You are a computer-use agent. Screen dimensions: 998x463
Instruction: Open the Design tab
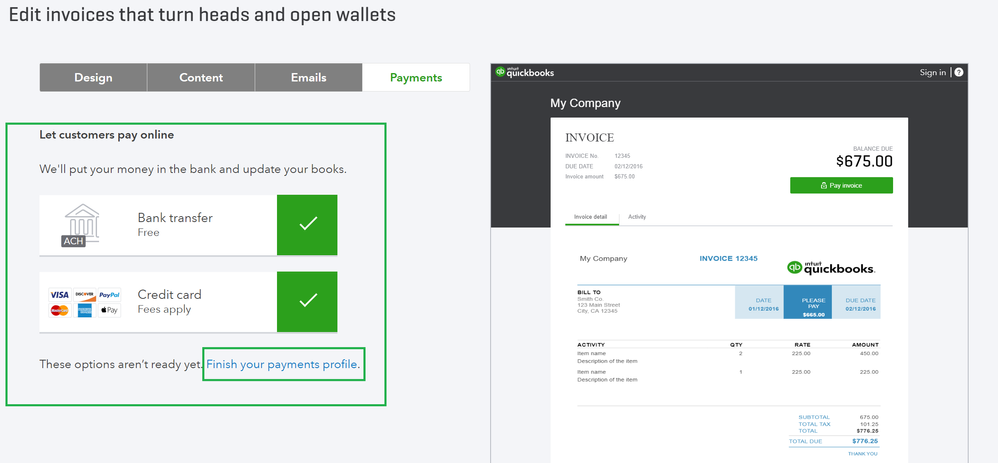click(x=94, y=78)
